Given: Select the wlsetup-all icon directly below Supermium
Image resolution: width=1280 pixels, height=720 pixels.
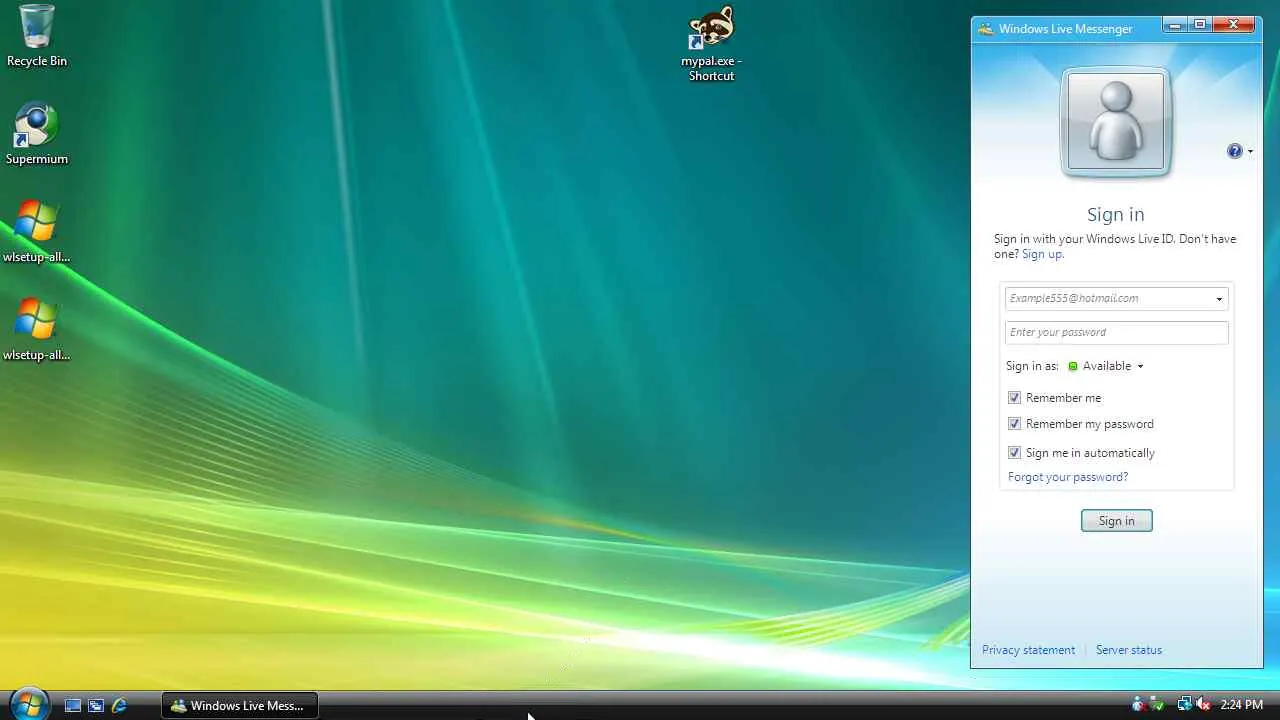Looking at the screenshot, I should 37,232.
